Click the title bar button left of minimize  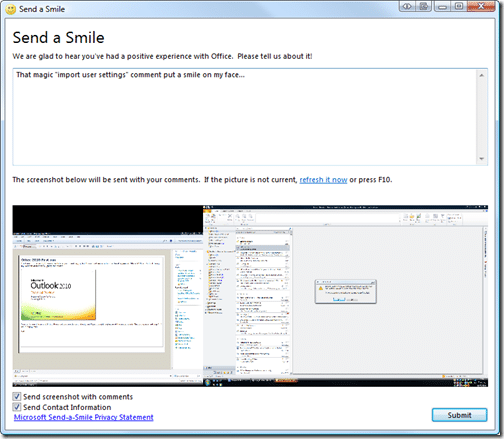[424, 6]
